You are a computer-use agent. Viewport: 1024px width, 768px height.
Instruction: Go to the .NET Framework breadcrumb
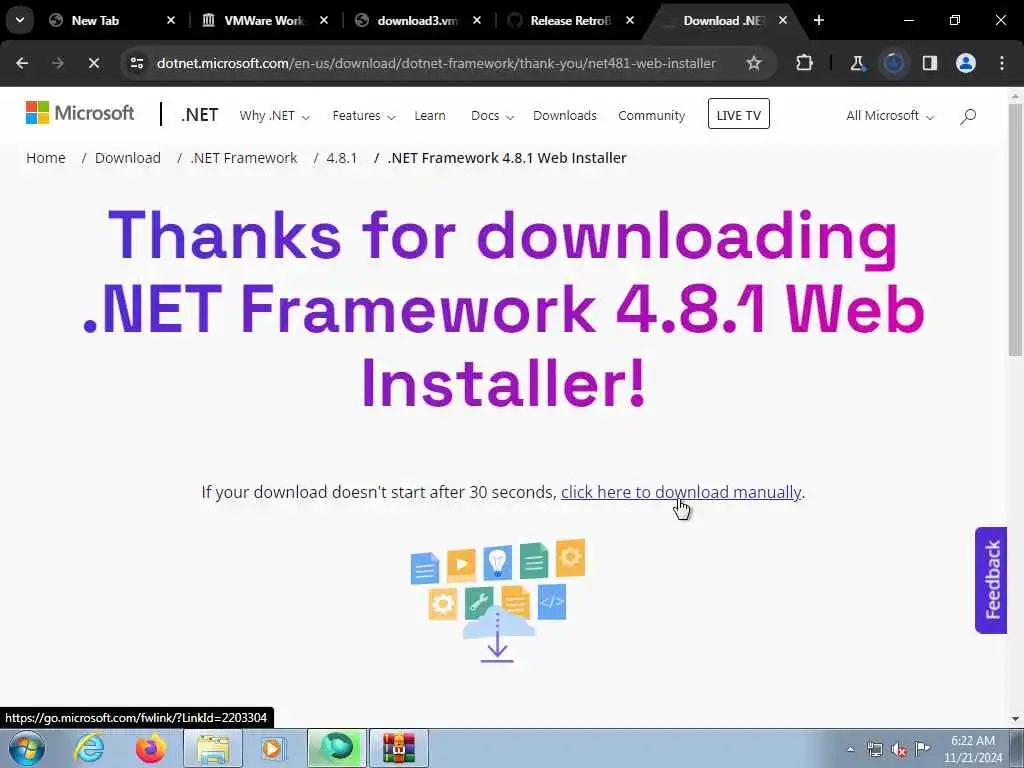click(x=244, y=158)
